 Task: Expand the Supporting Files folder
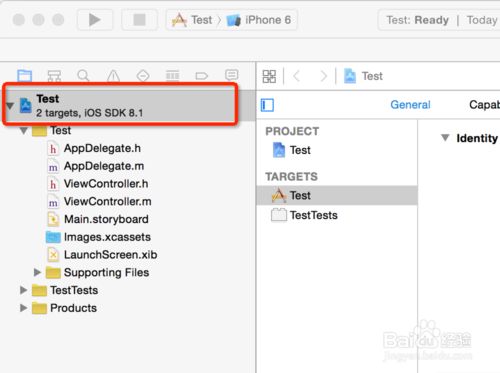click(37, 272)
